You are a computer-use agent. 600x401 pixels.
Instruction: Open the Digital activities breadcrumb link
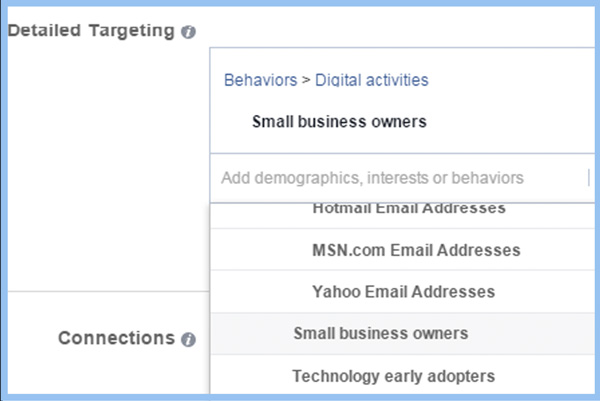372,80
